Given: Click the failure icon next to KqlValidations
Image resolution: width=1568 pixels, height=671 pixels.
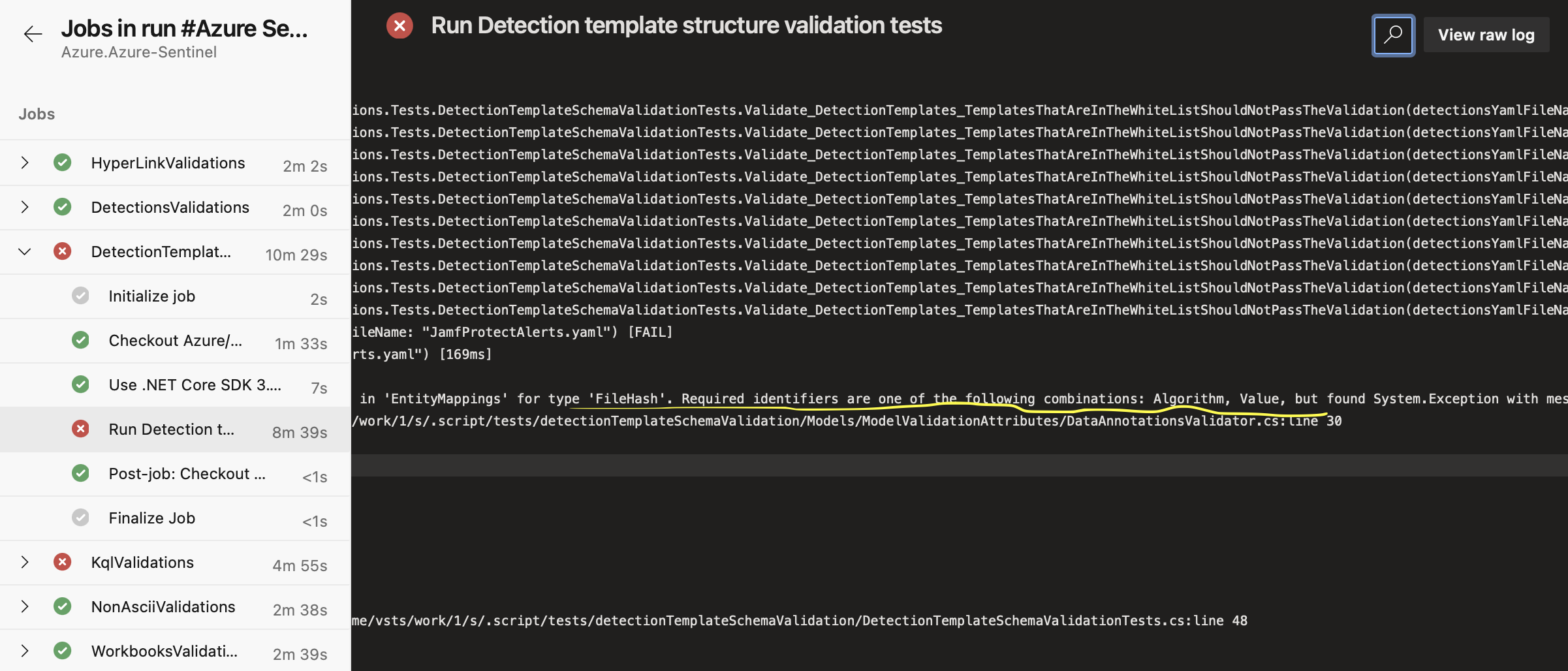Looking at the screenshot, I should [62, 561].
